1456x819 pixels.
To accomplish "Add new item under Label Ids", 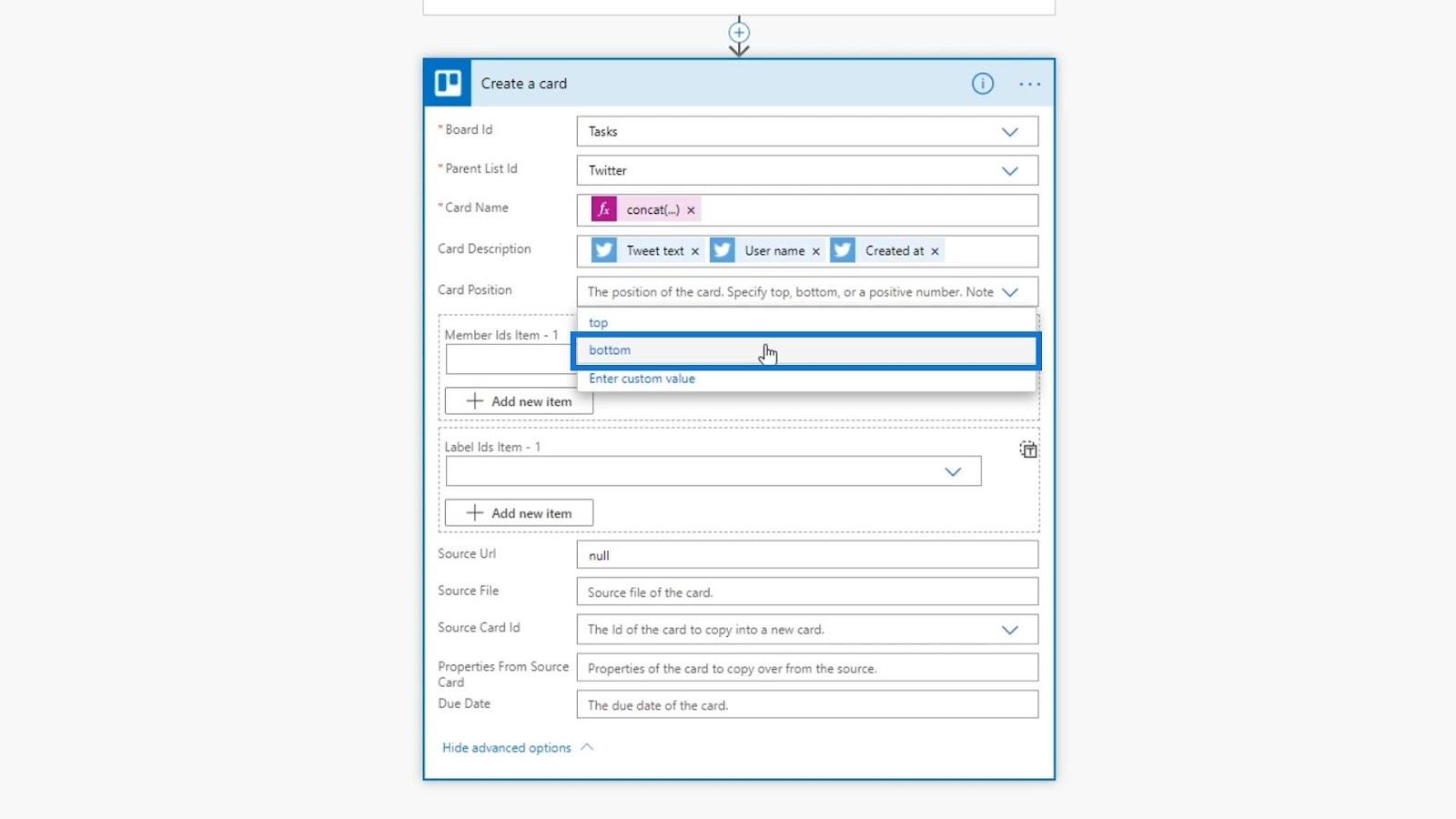I will point(519,513).
